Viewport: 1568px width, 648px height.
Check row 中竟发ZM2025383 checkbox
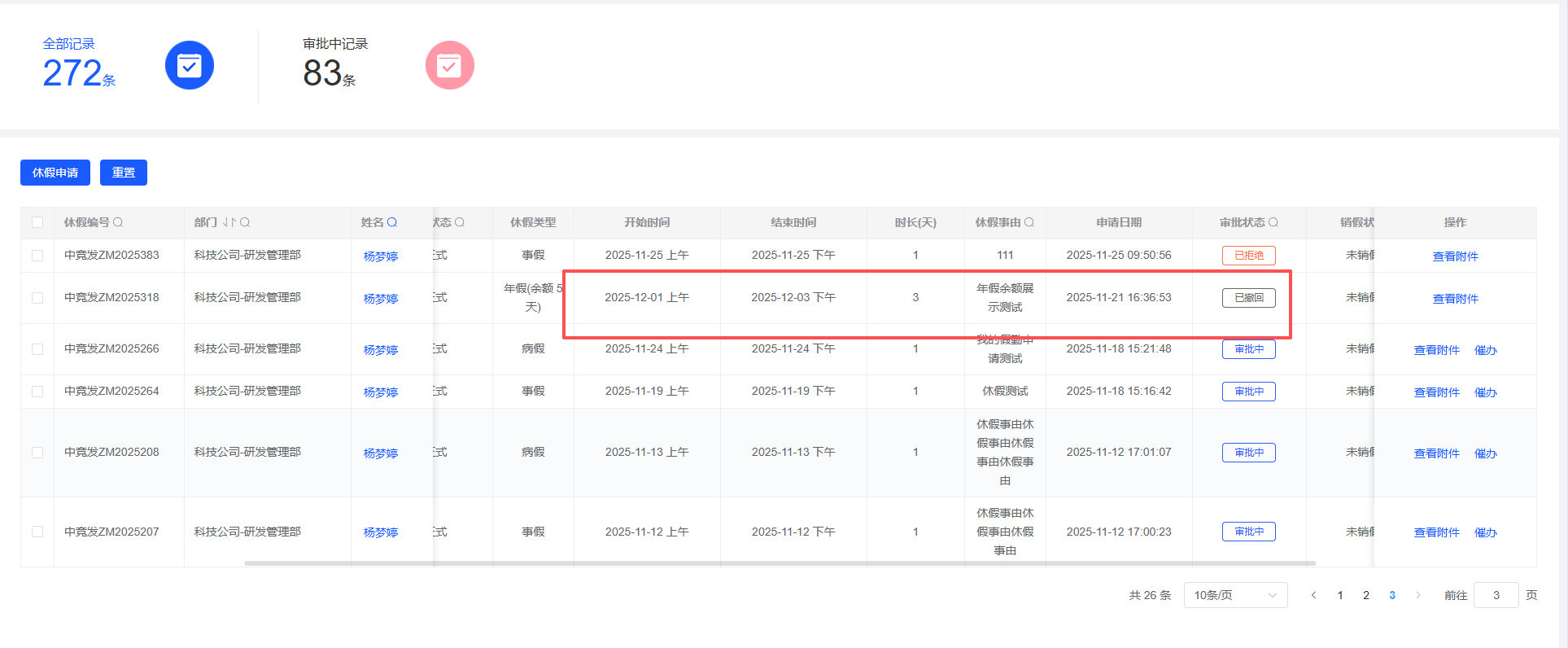(x=37, y=256)
